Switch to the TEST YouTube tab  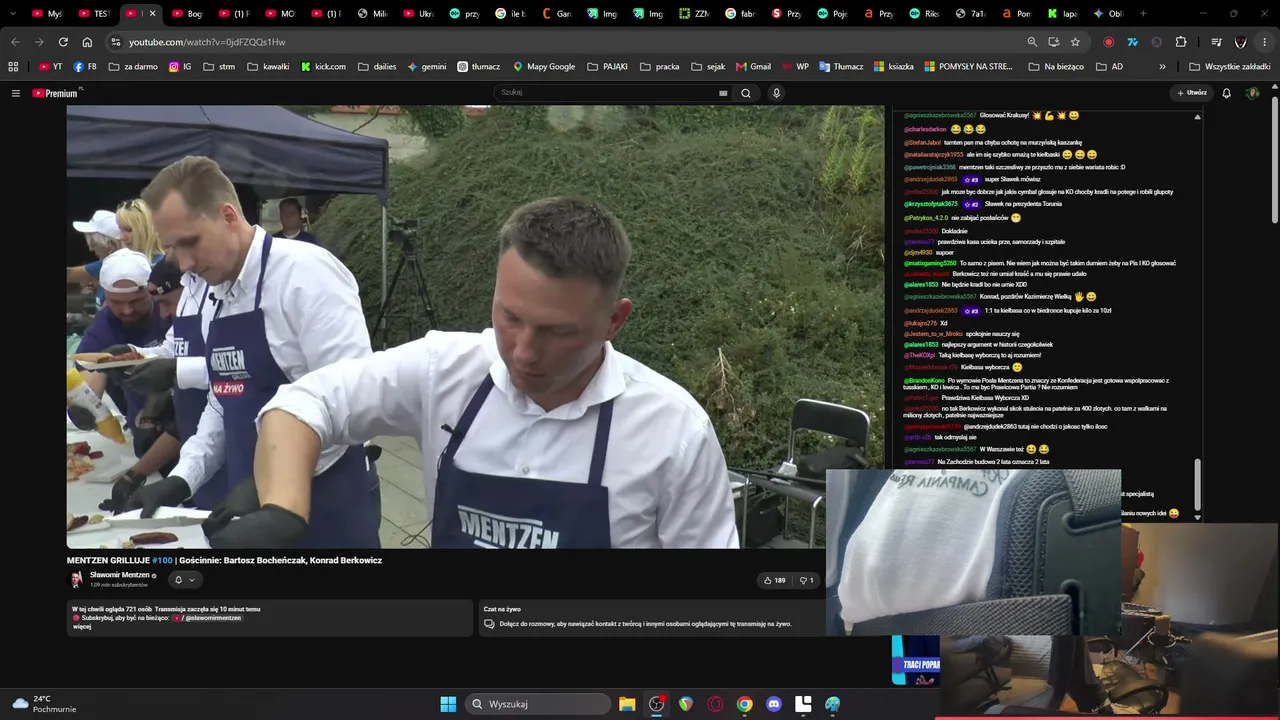(95, 14)
